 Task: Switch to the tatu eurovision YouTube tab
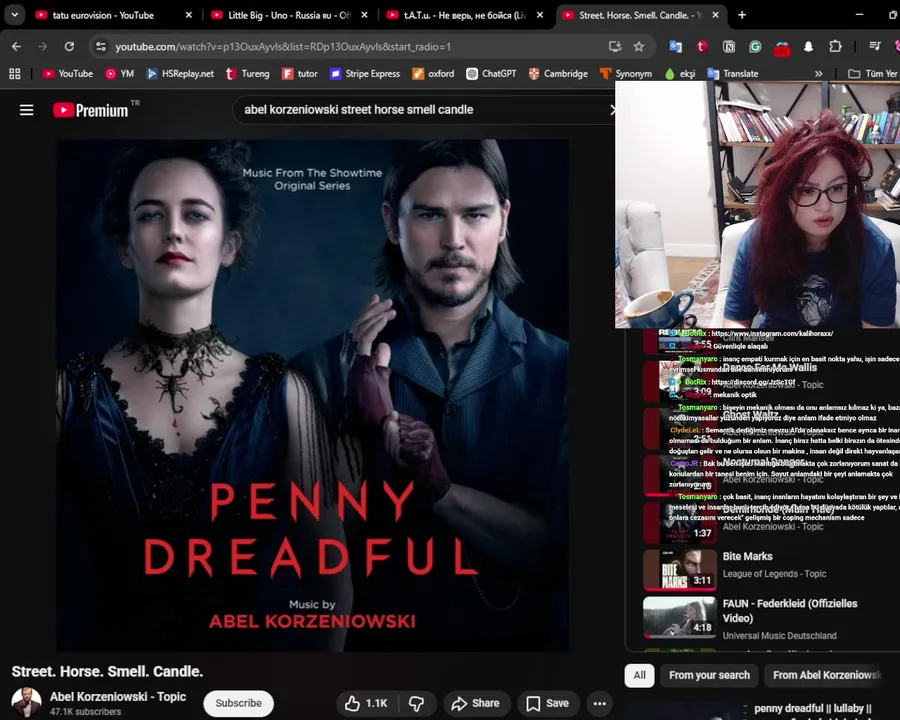[x=103, y=16]
